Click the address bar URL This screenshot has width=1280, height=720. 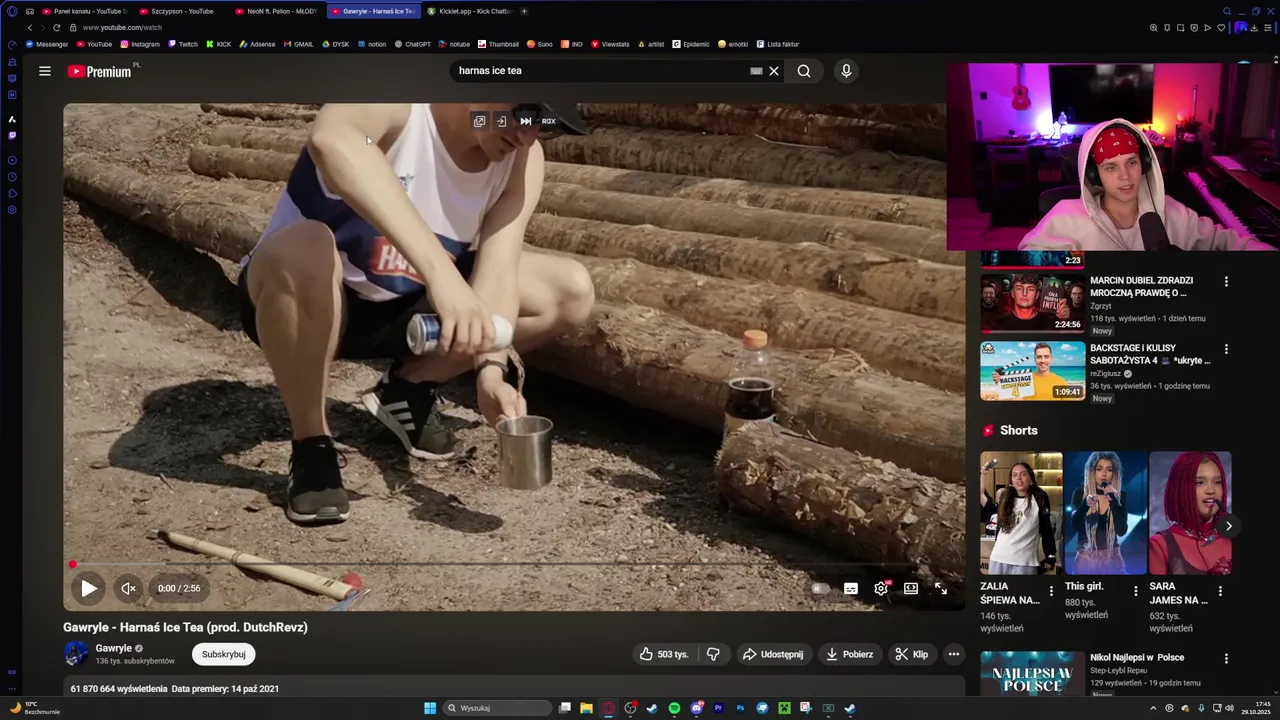coord(122,28)
